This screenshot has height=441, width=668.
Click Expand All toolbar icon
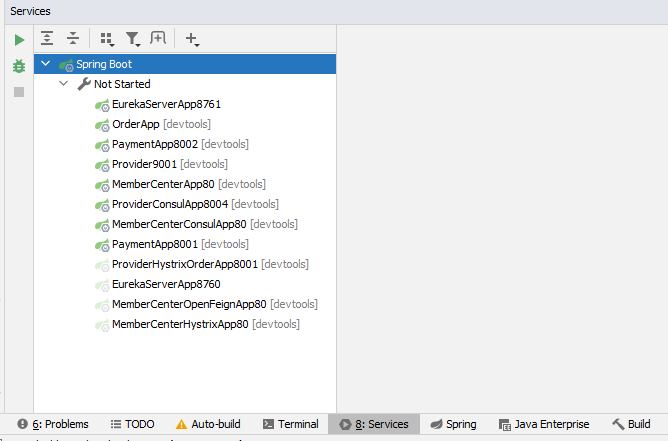click(x=47, y=38)
